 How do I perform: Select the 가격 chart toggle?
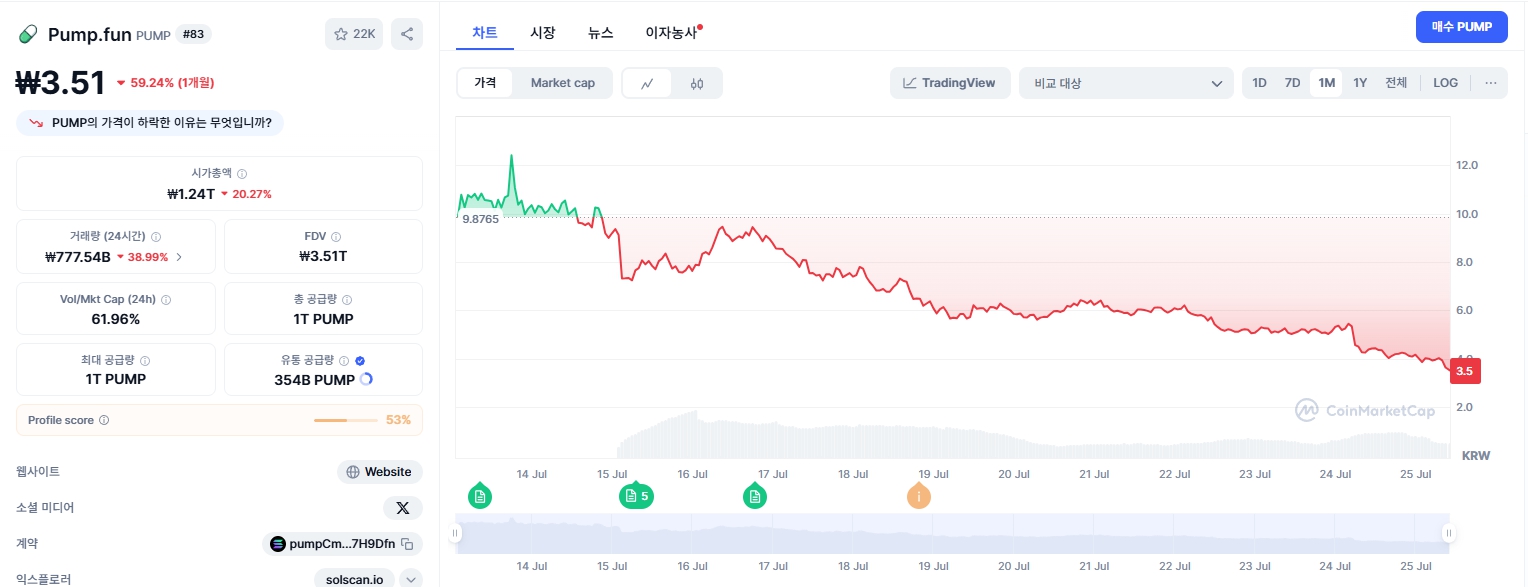pyautogui.click(x=485, y=83)
